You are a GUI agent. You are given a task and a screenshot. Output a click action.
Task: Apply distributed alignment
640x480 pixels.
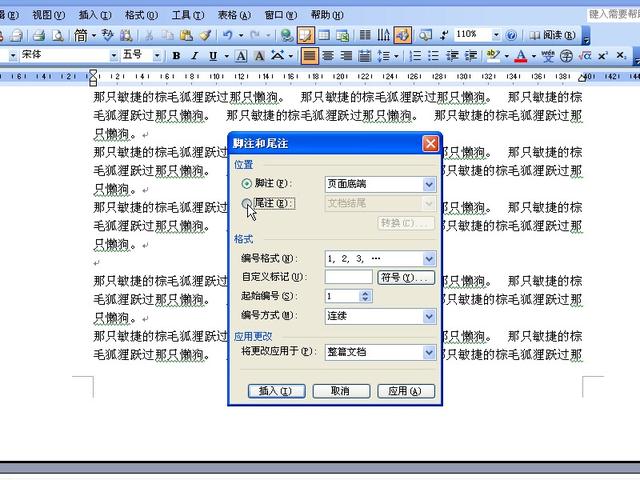point(364,56)
